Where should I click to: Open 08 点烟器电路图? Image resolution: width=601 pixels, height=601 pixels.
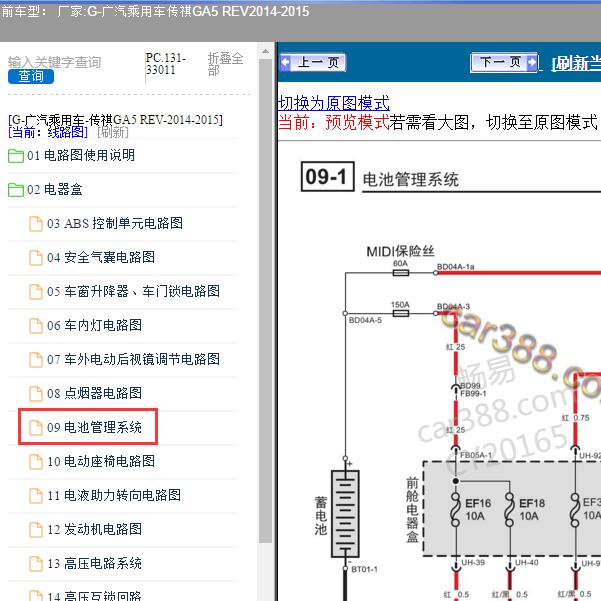tap(94, 393)
